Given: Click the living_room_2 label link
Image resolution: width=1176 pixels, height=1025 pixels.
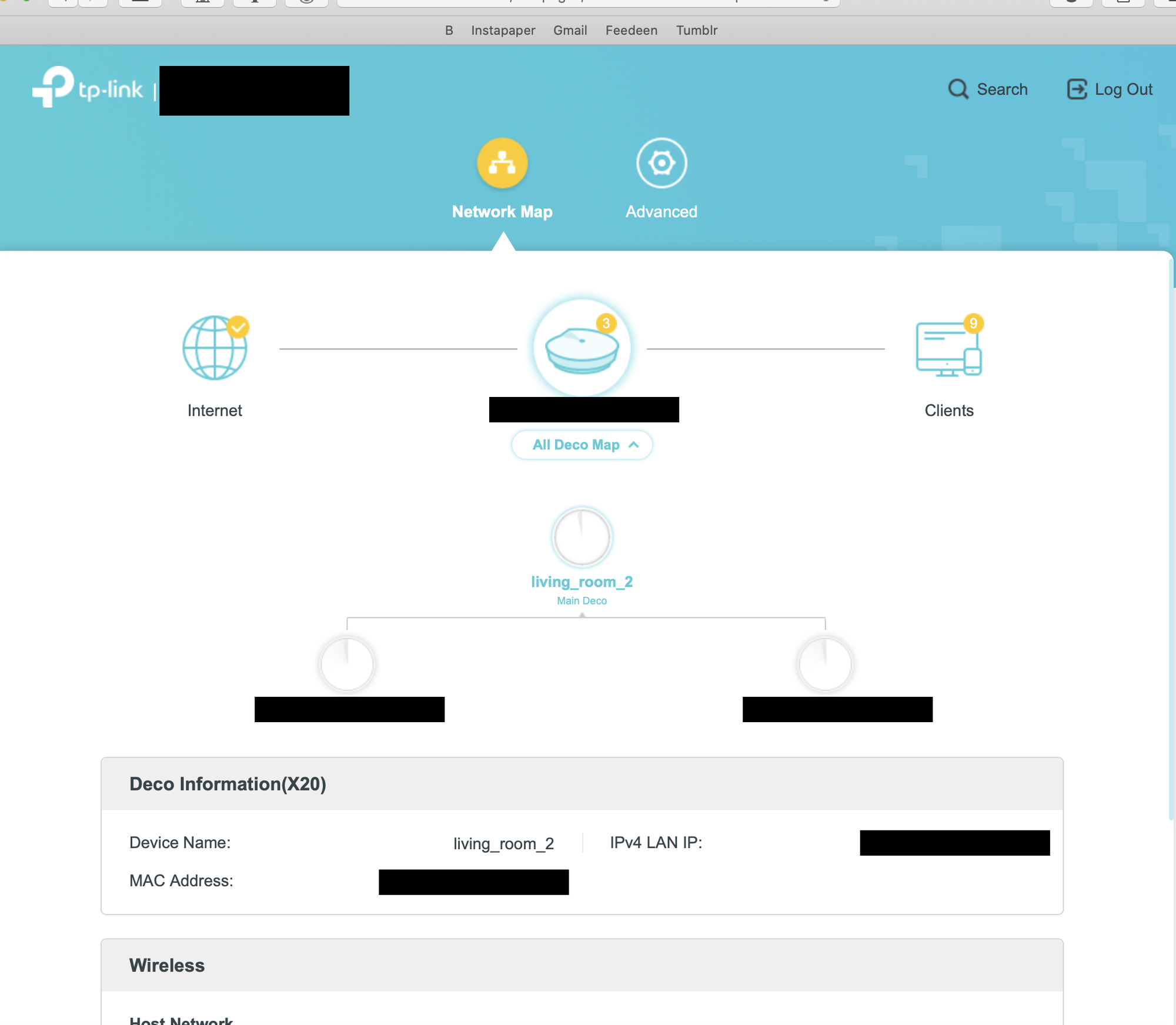Looking at the screenshot, I should pos(582,582).
